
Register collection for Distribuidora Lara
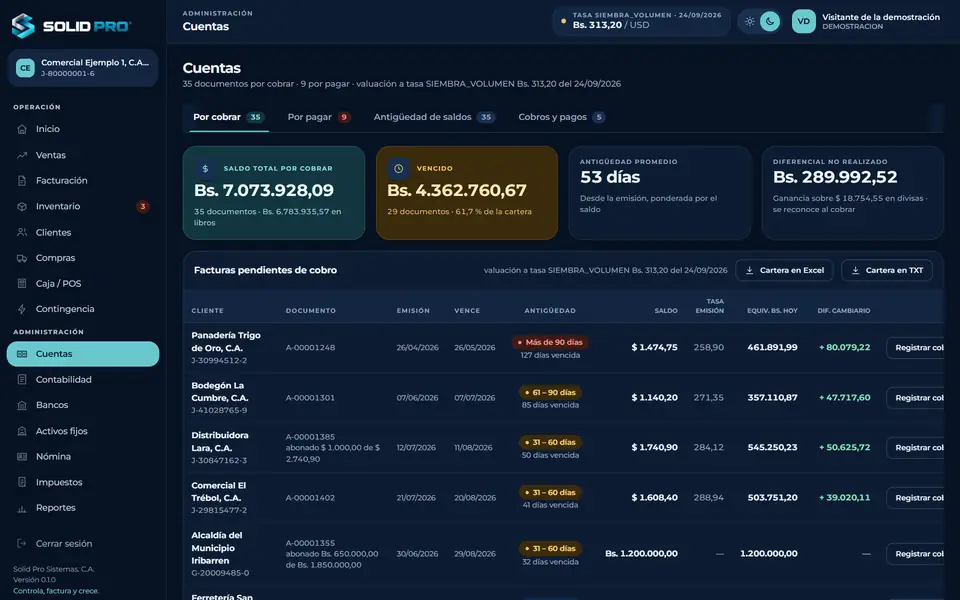point(917,448)
